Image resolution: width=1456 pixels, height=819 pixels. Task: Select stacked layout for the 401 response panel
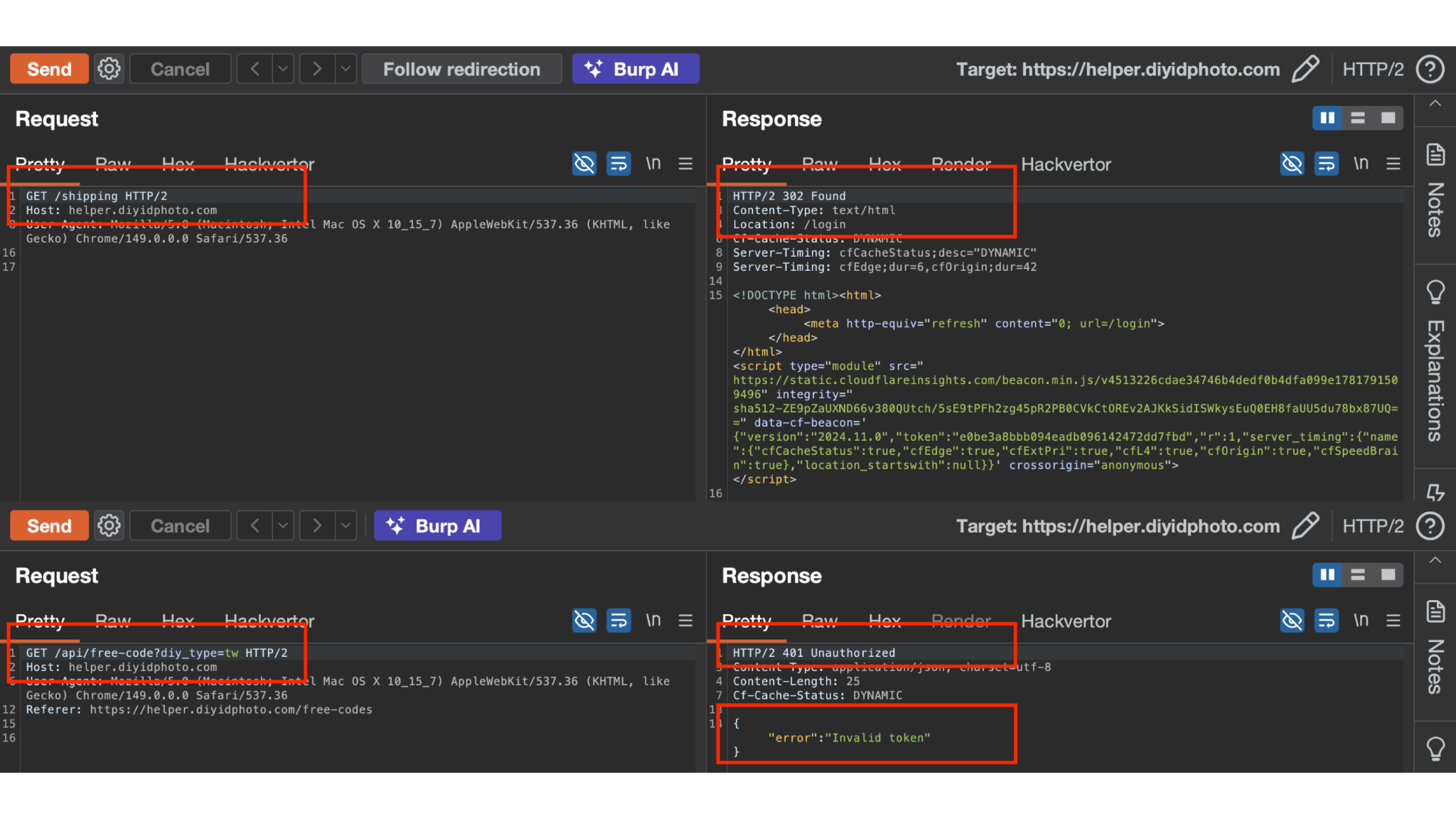point(1358,575)
